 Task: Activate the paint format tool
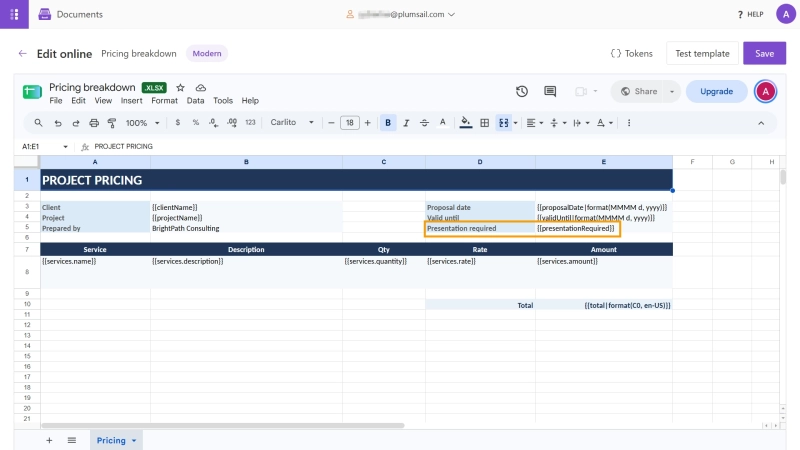(112, 123)
